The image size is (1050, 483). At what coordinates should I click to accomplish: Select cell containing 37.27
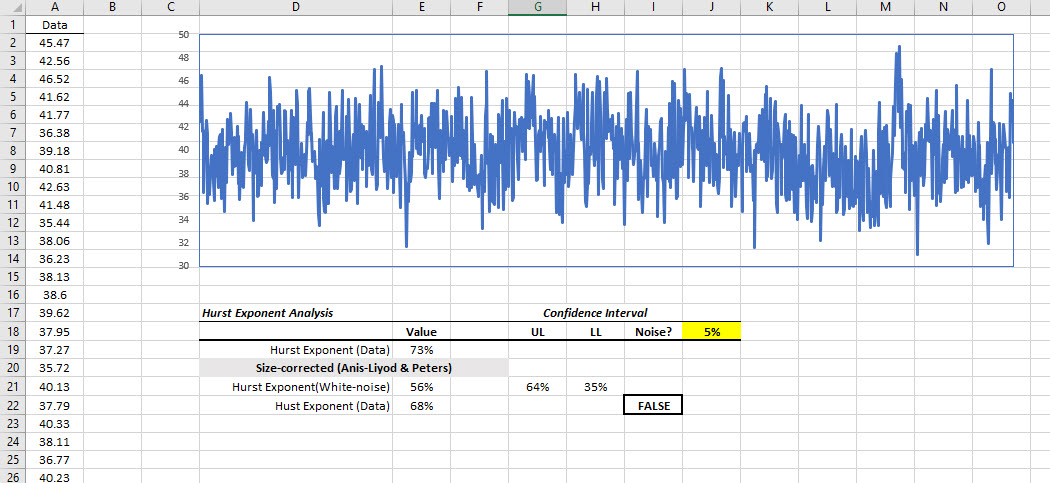(54, 350)
